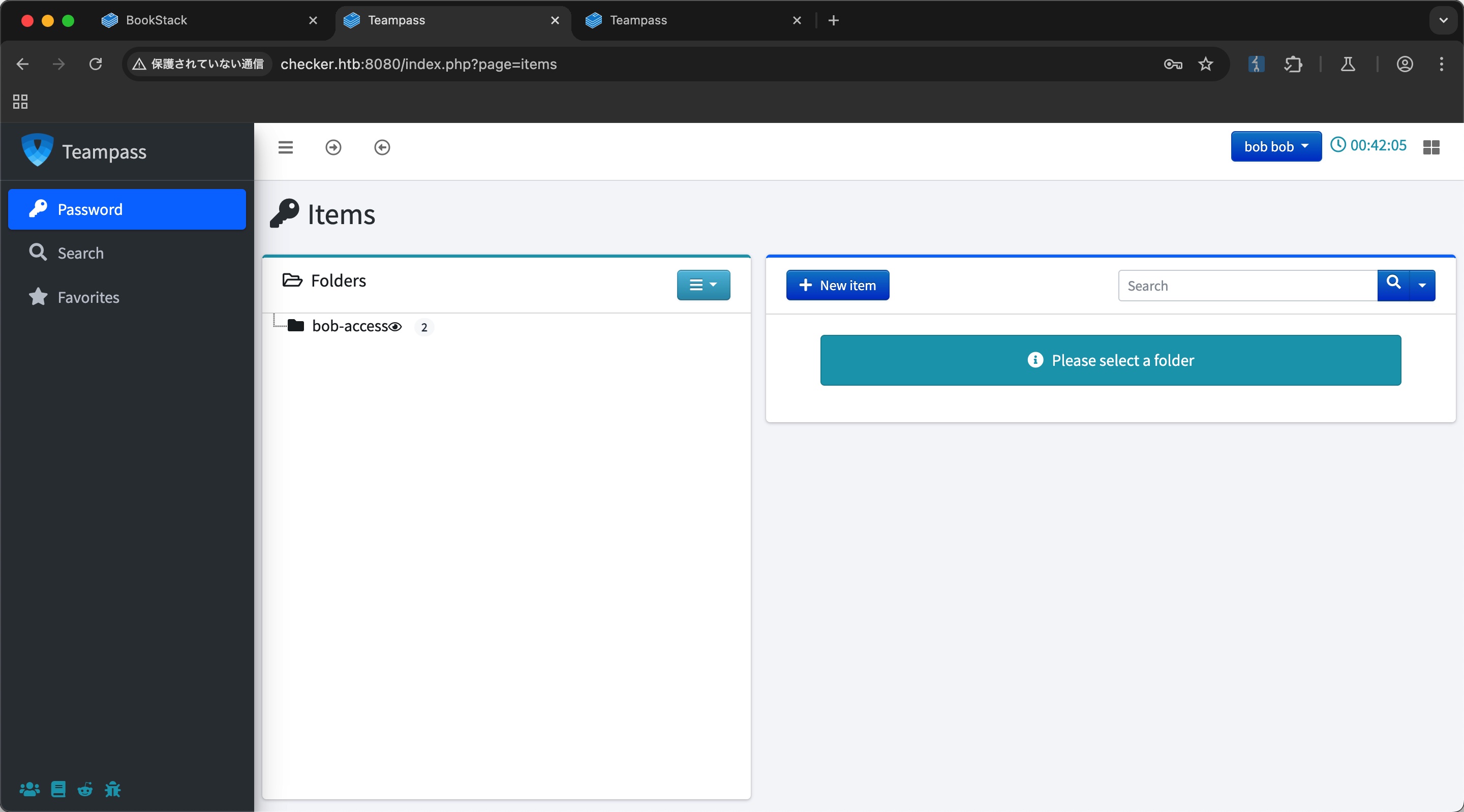Click the left-arrow circle icon in the top bar

(382, 147)
